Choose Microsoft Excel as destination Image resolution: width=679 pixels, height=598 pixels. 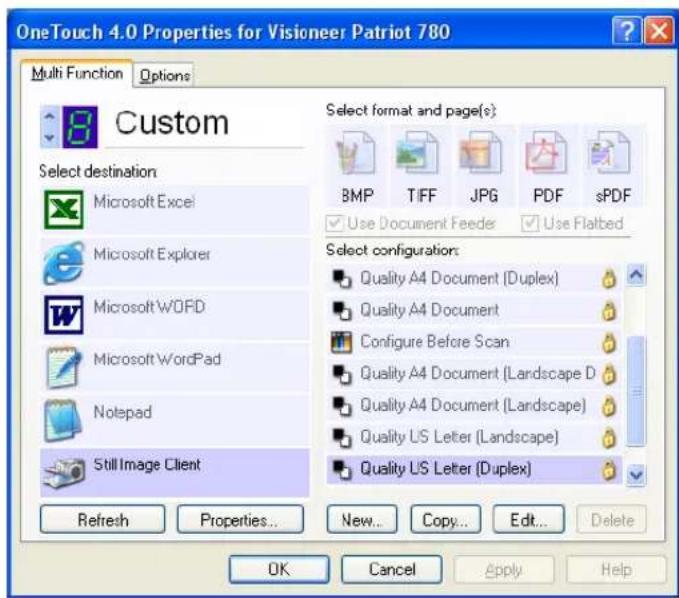(x=175, y=210)
